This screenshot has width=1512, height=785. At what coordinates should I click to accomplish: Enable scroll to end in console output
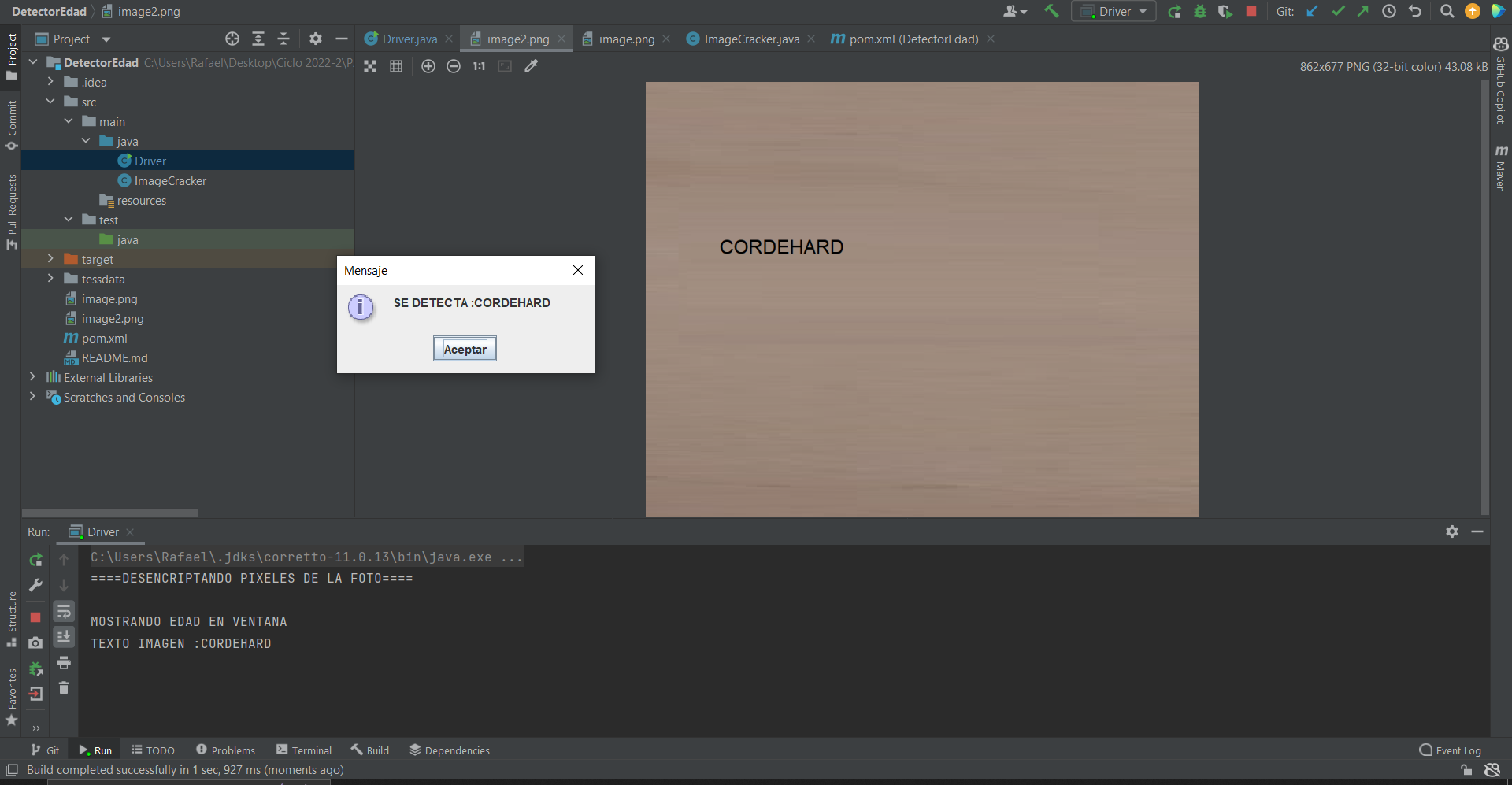pos(64,637)
